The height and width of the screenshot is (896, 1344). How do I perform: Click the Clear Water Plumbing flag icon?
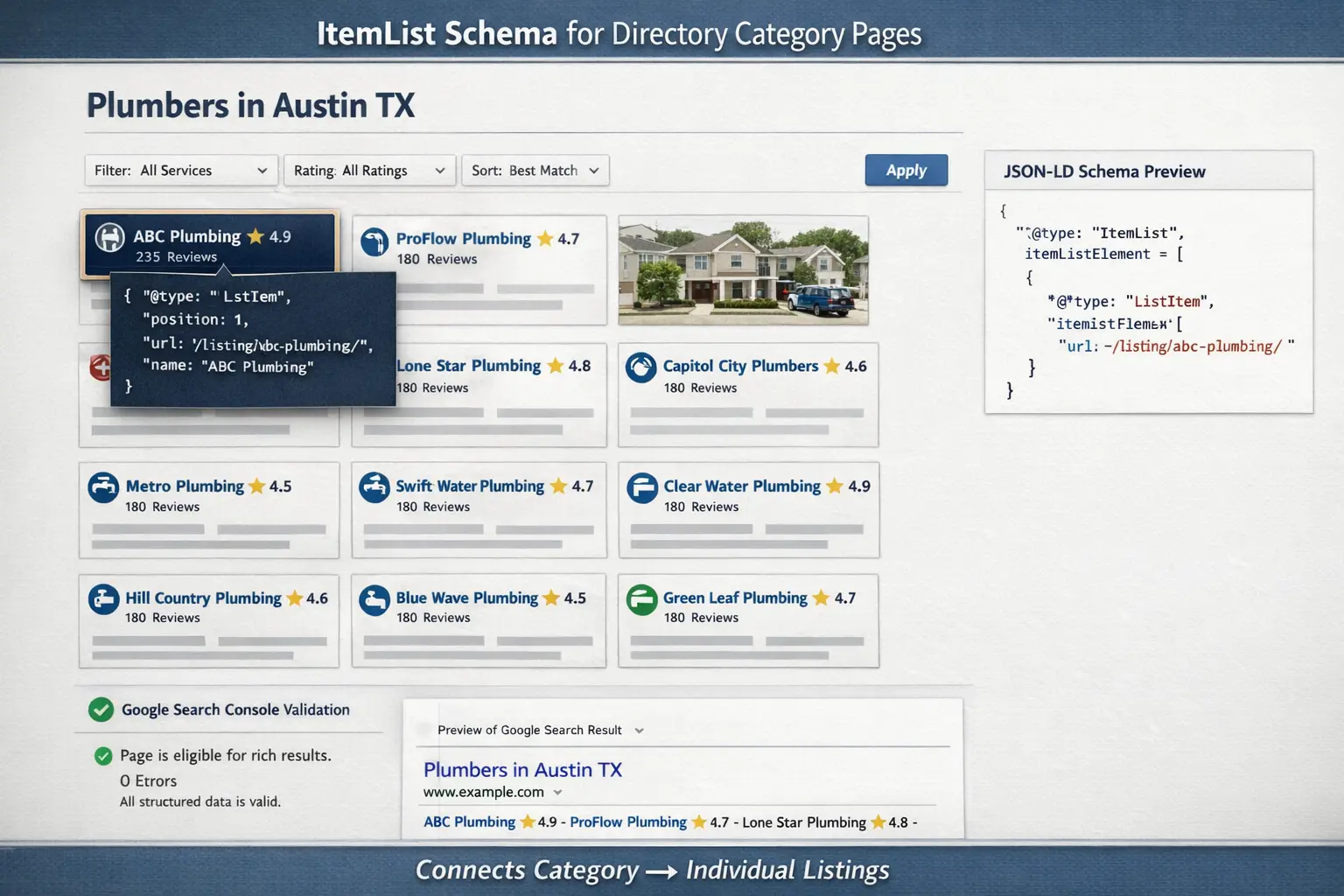643,487
